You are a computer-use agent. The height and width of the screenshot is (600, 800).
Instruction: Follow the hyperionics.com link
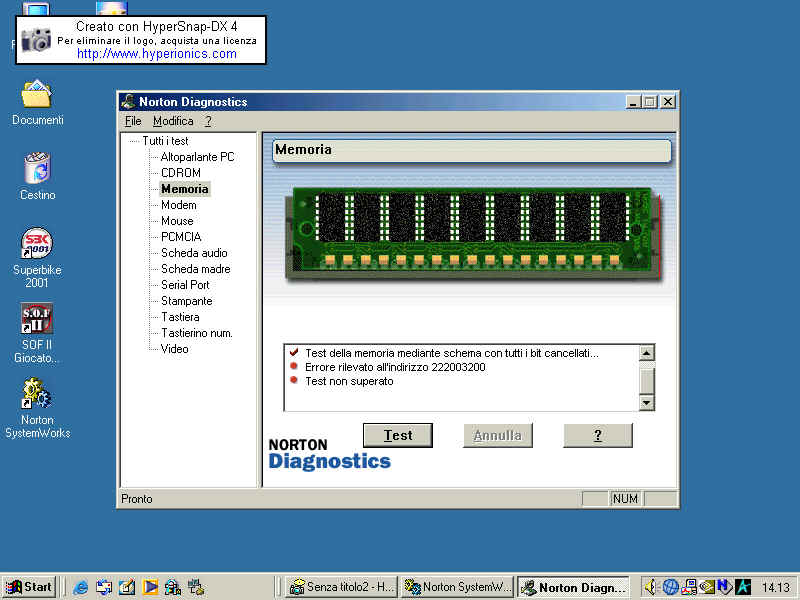(x=157, y=54)
